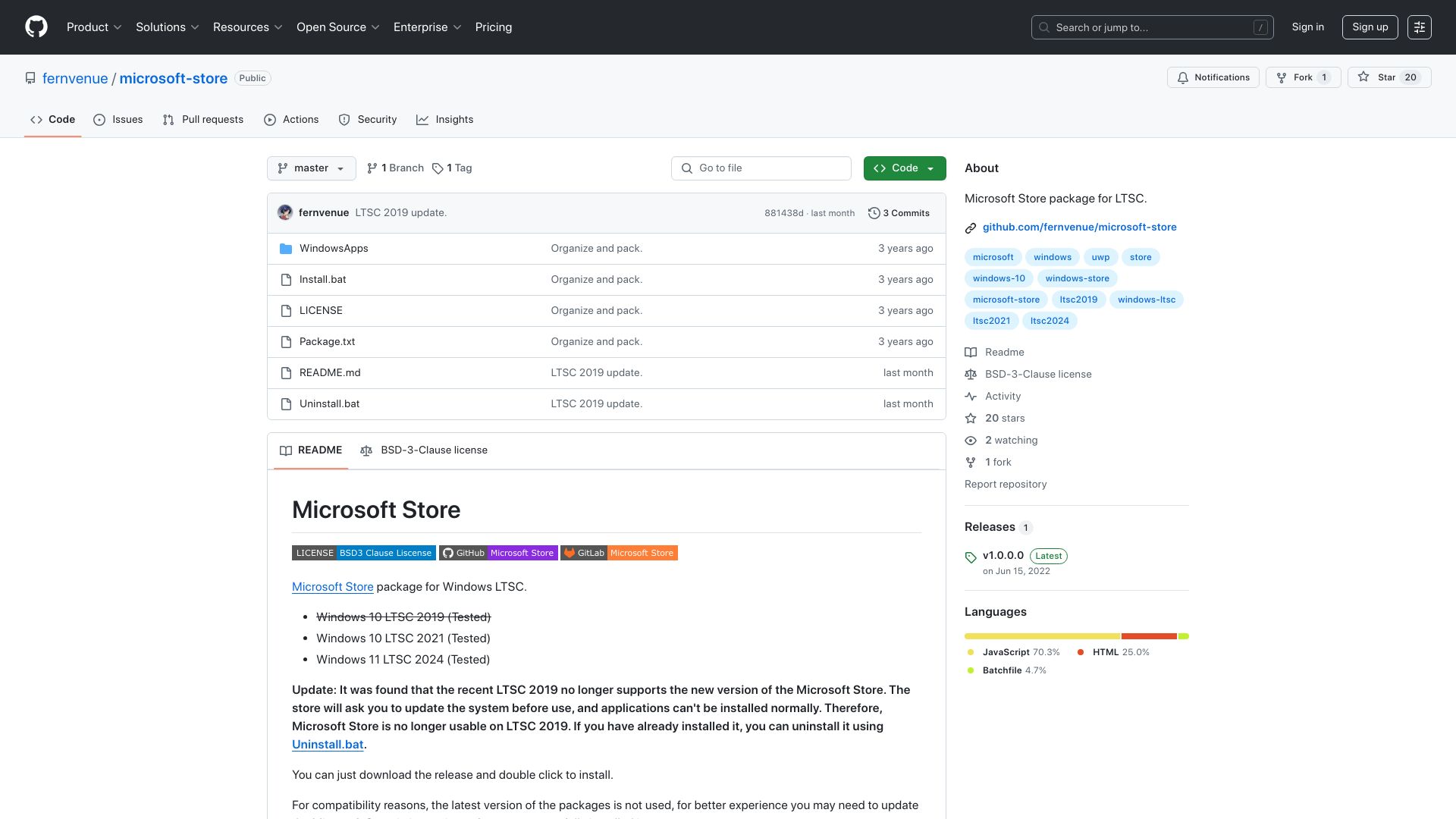This screenshot has height=819, width=1456.
Task: Click the search magnifier icon in header
Action: point(1044,27)
